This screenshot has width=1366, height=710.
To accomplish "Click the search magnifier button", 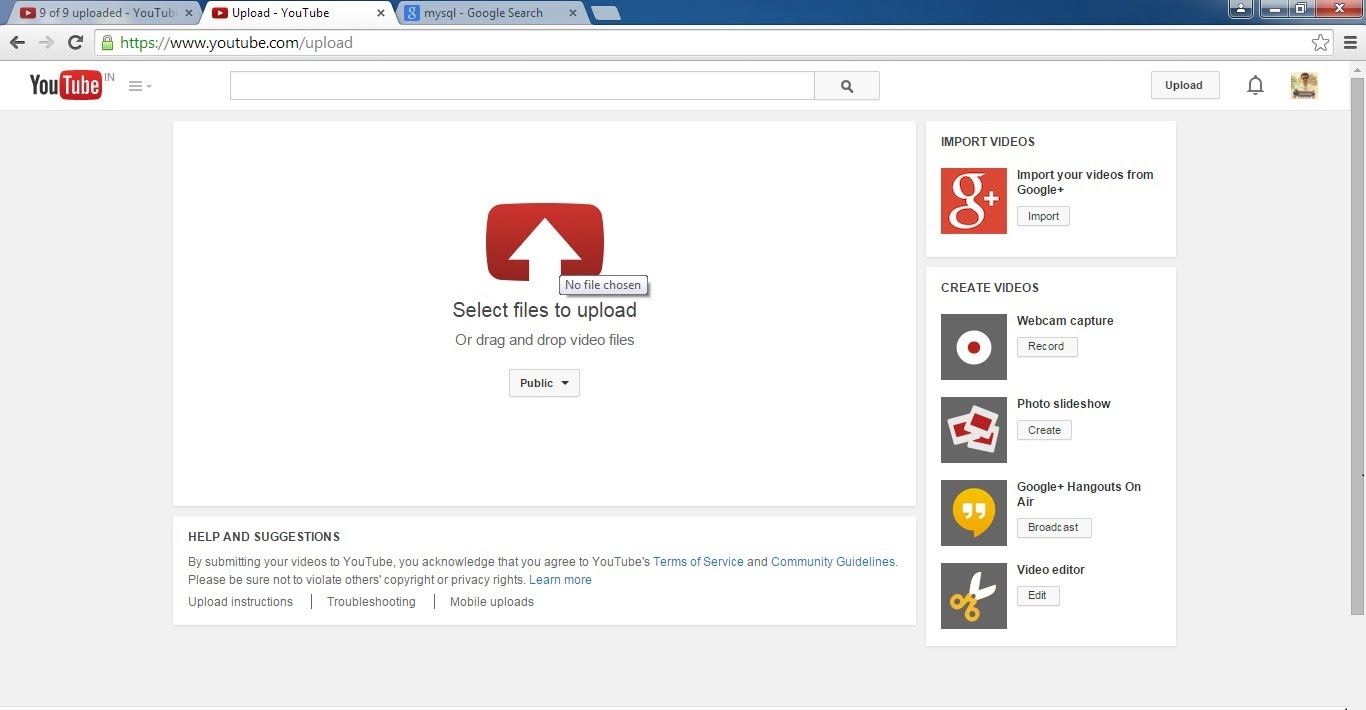I will pos(847,86).
